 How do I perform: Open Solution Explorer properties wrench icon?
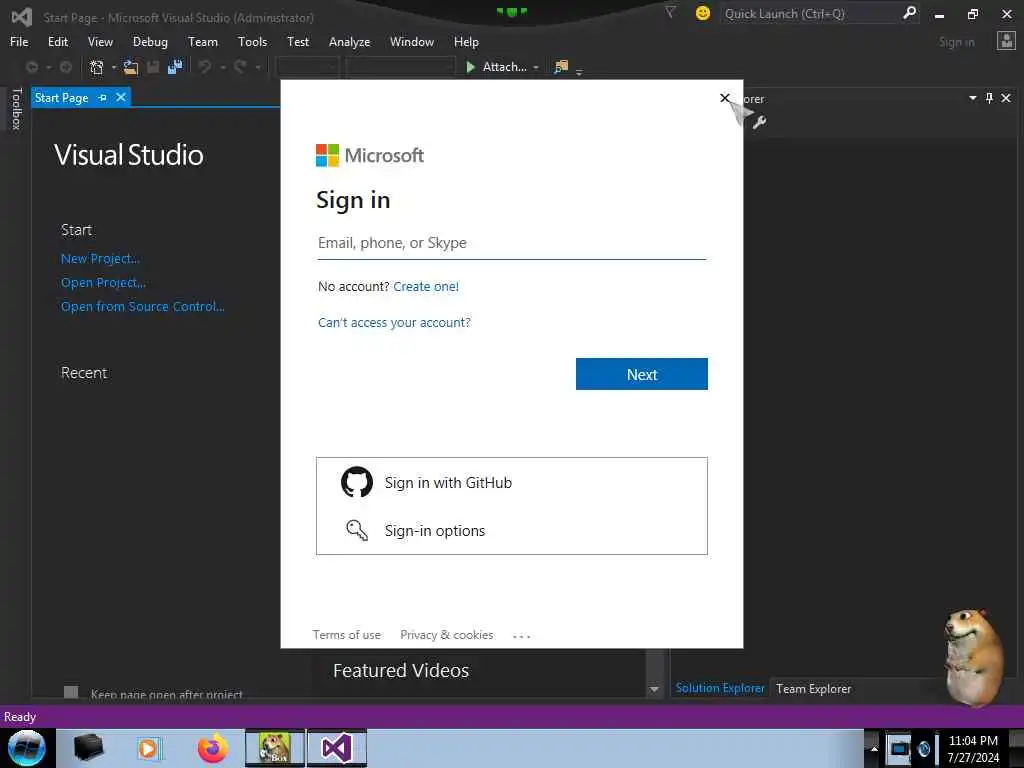pos(759,121)
